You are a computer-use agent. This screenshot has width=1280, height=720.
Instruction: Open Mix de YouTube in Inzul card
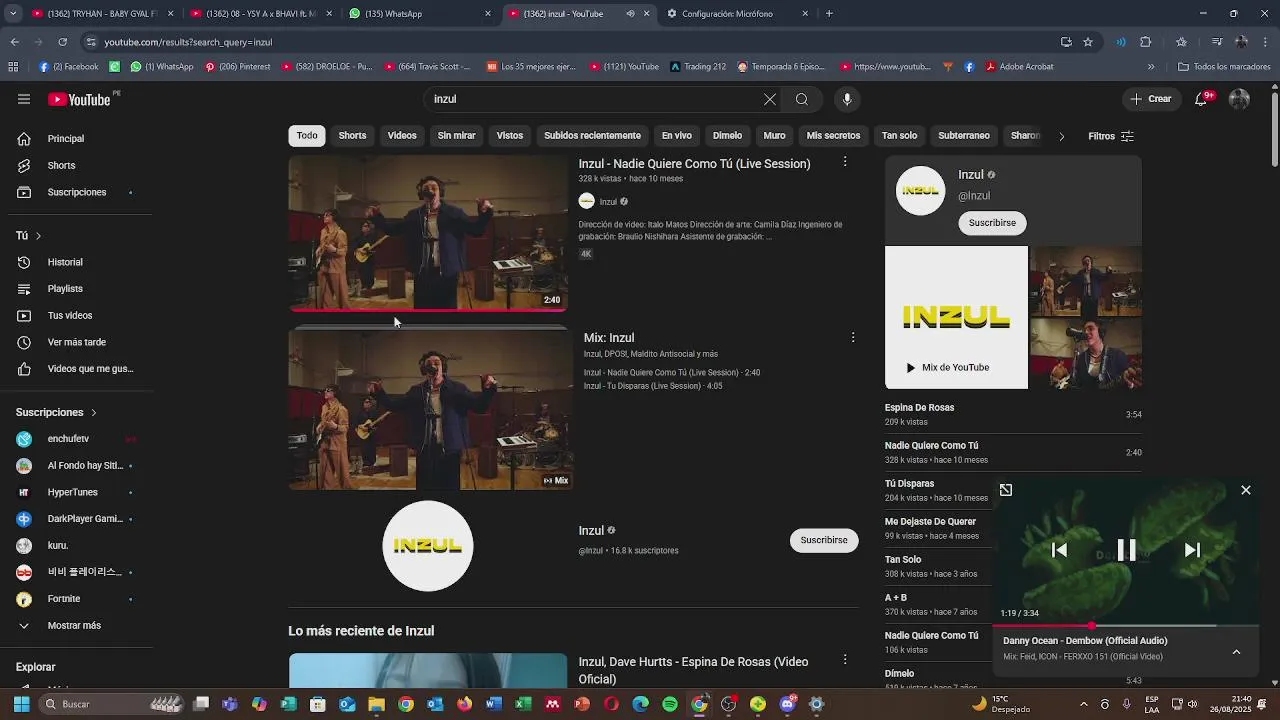coord(956,318)
